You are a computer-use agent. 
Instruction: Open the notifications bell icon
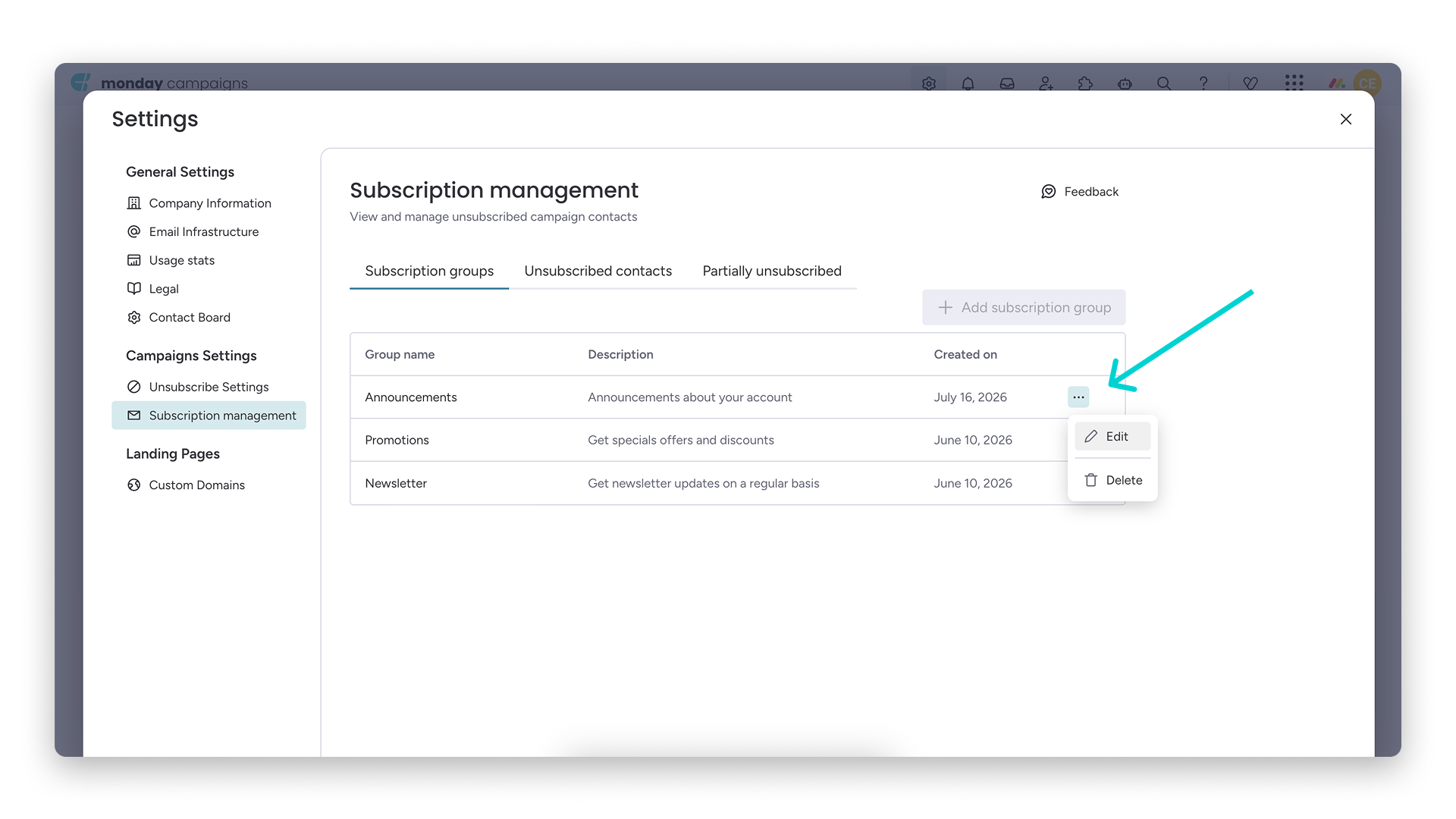[x=968, y=83]
